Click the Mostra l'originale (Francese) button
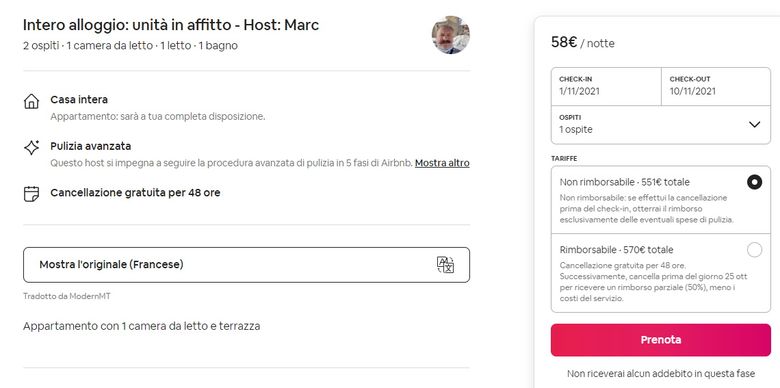Screen dimensions: 780x388 246,265
